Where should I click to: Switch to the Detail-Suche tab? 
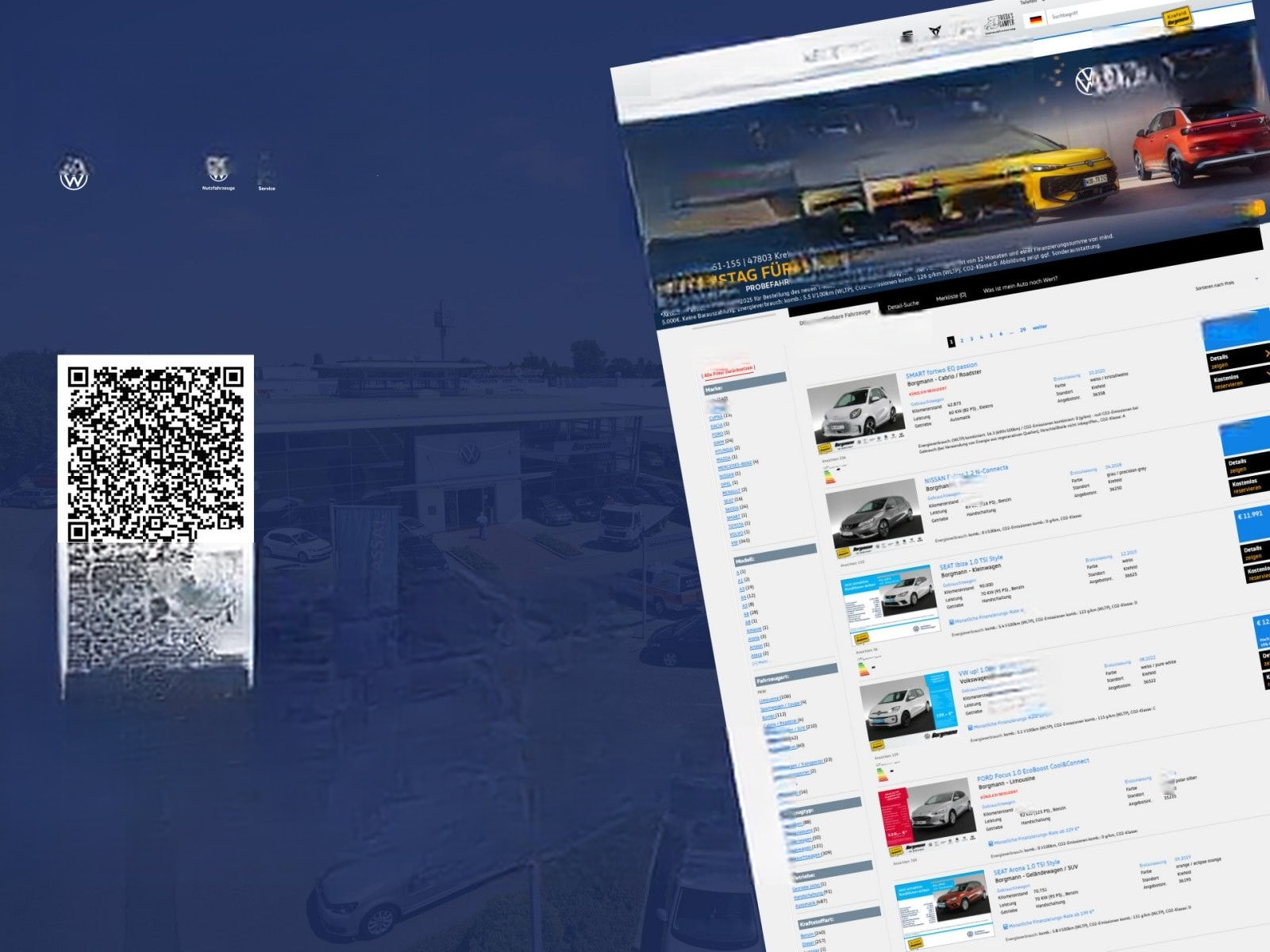[903, 305]
